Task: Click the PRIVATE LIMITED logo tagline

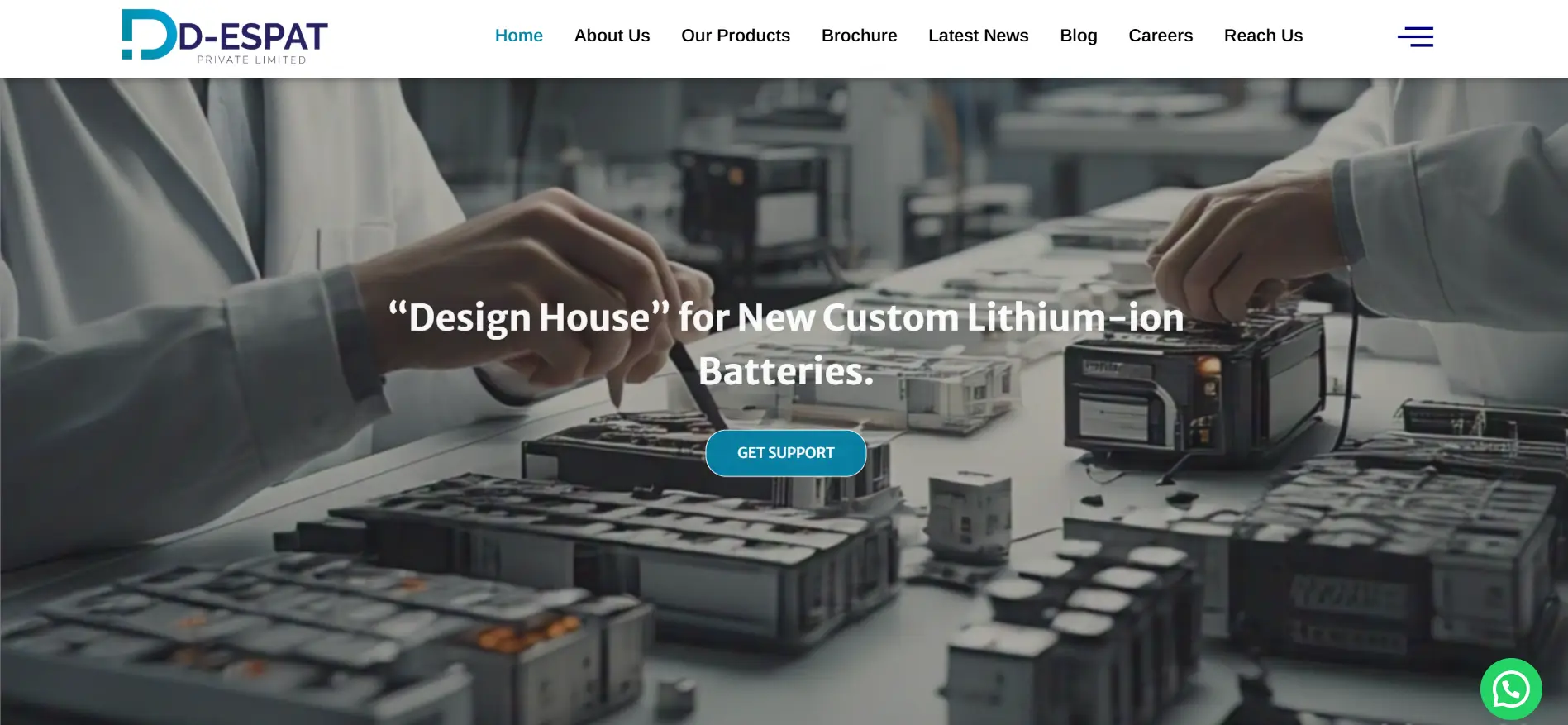Action: tap(251, 60)
